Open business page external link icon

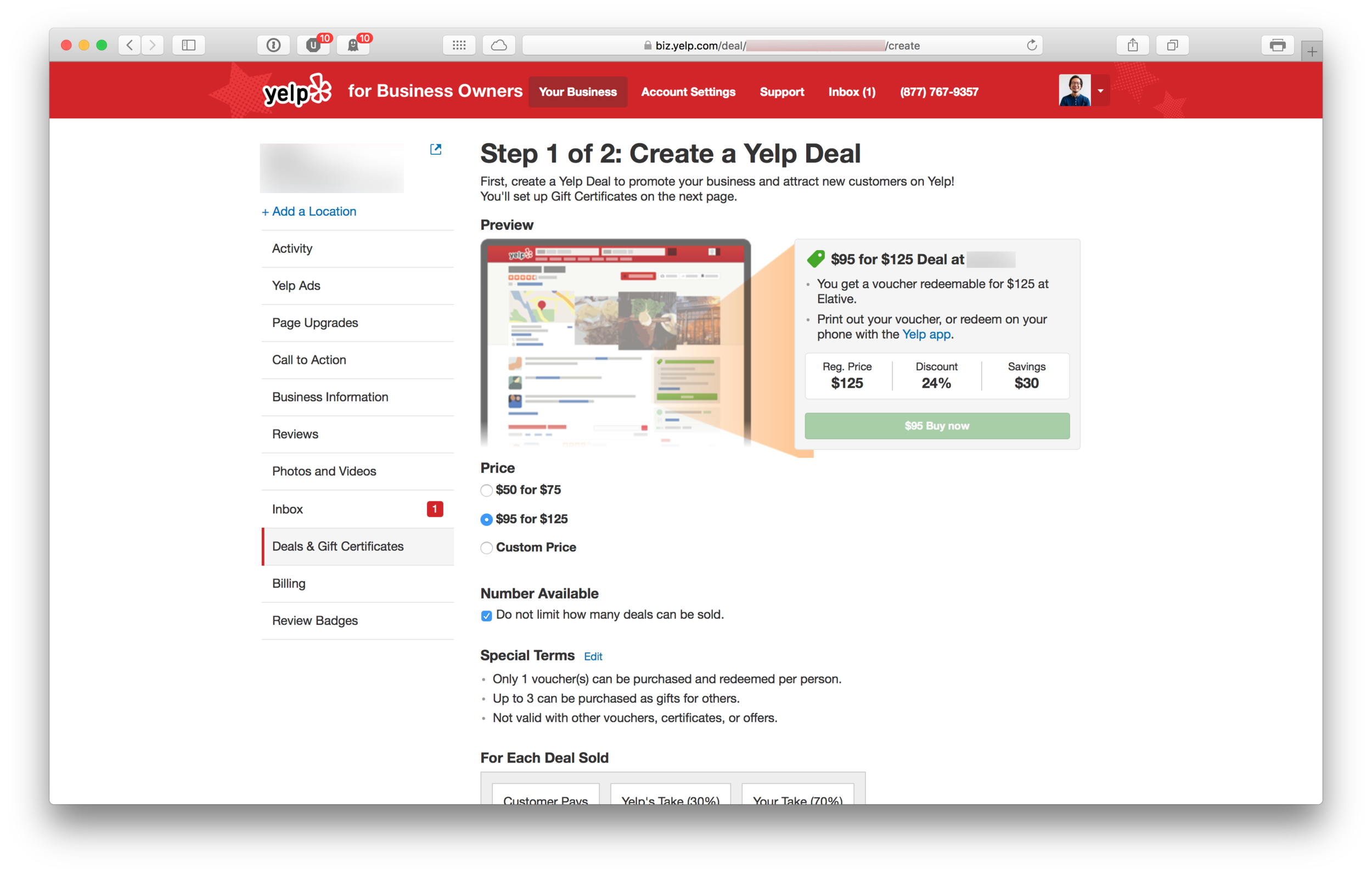[x=436, y=149]
